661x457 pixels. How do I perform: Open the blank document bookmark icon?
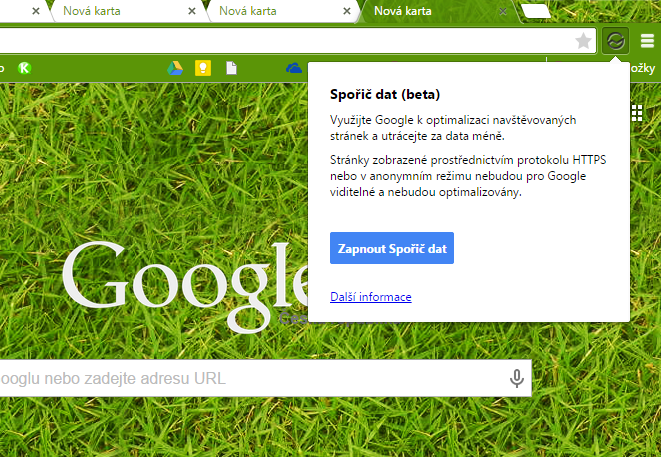click(x=231, y=68)
